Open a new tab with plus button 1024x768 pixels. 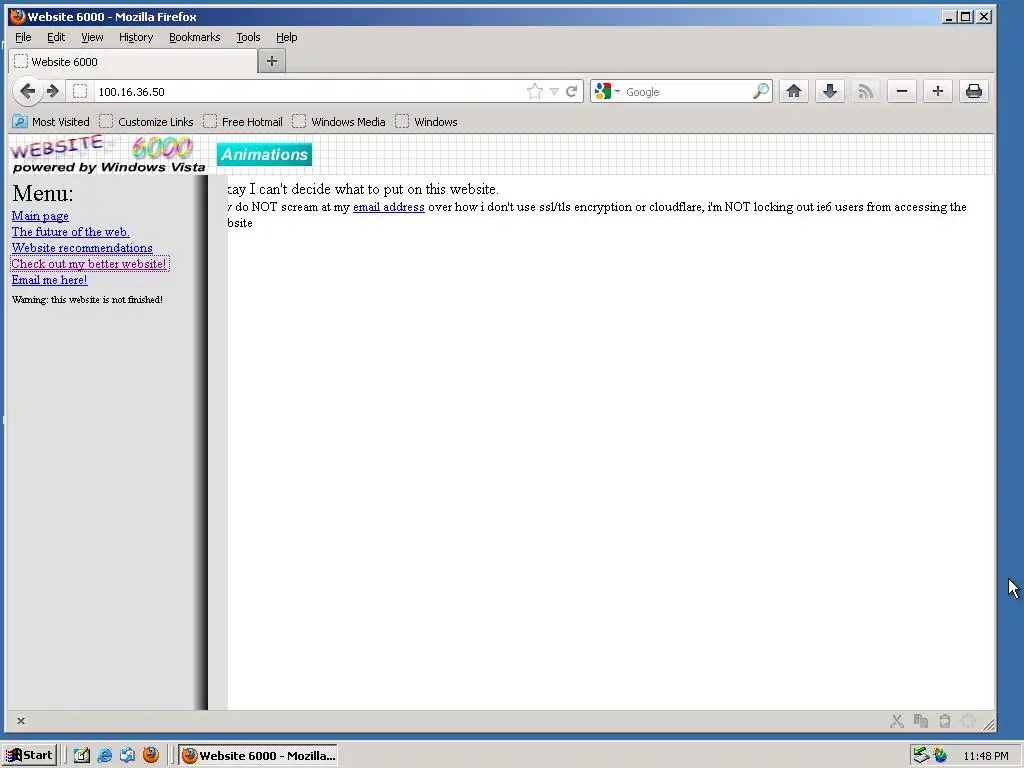[x=272, y=61]
